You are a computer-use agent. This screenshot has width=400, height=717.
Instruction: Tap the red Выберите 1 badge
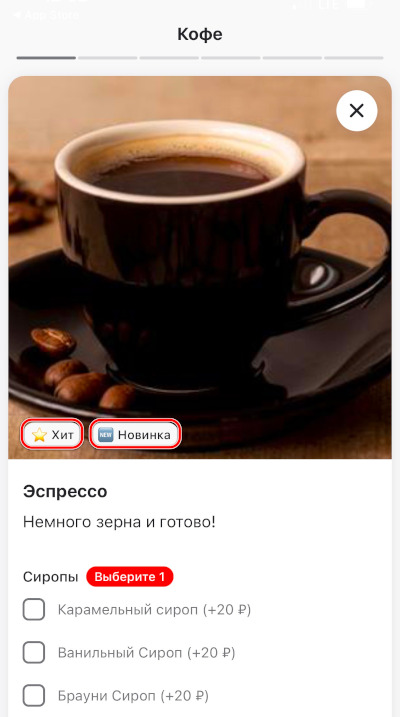pyautogui.click(x=130, y=577)
